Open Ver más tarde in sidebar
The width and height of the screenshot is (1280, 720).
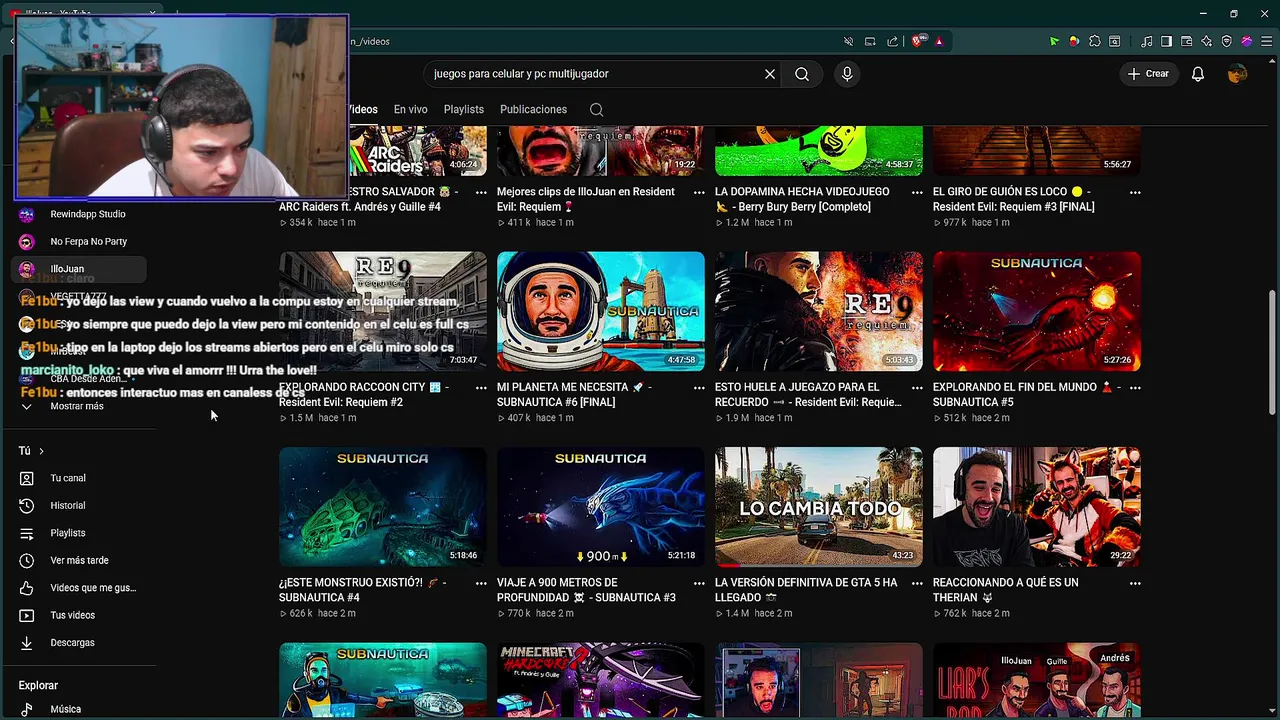coord(80,561)
